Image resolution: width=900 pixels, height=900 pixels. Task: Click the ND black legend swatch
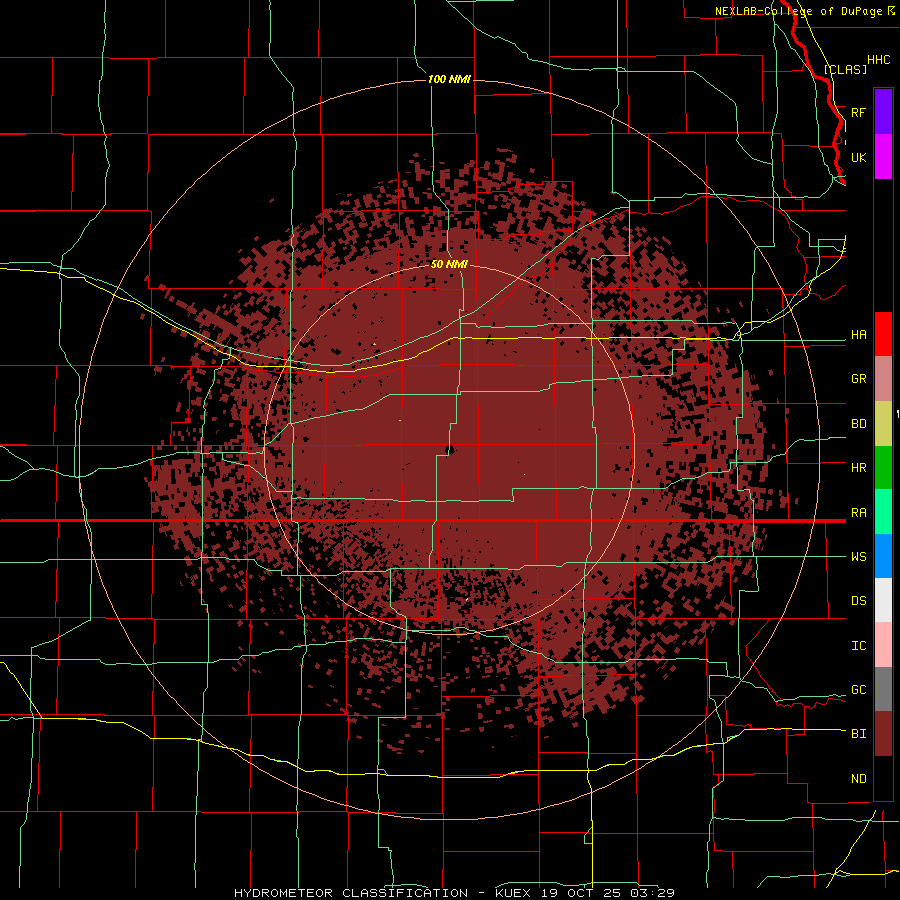[x=883, y=778]
